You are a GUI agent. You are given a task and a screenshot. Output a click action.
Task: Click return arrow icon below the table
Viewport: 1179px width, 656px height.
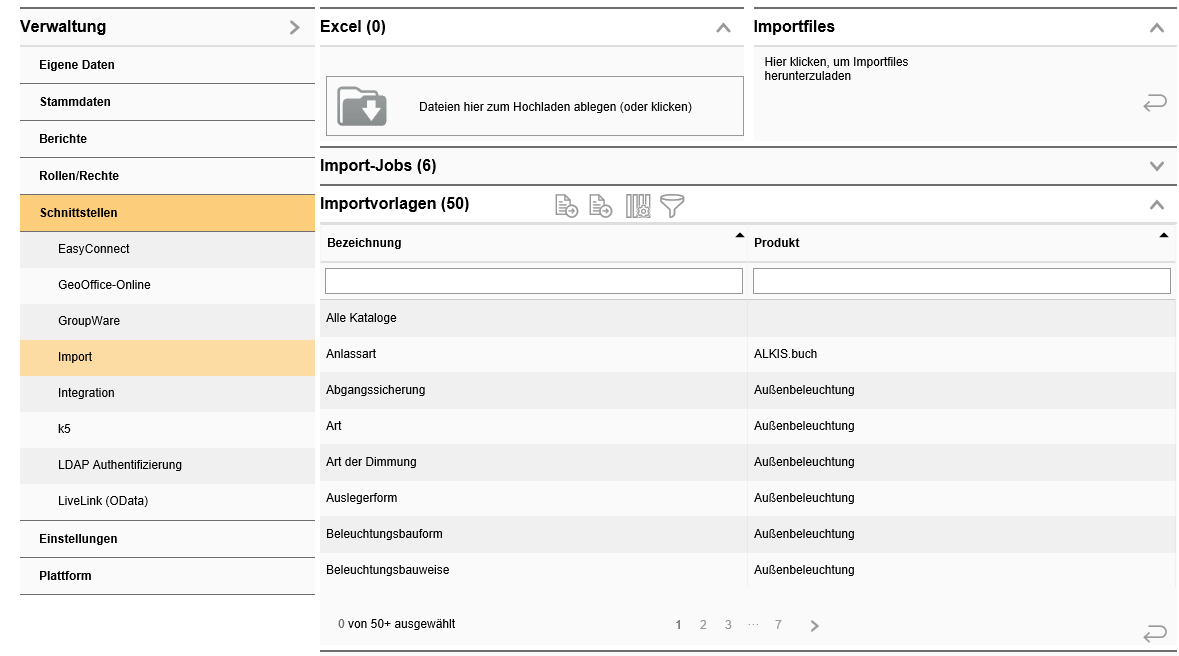tap(1154, 633)
